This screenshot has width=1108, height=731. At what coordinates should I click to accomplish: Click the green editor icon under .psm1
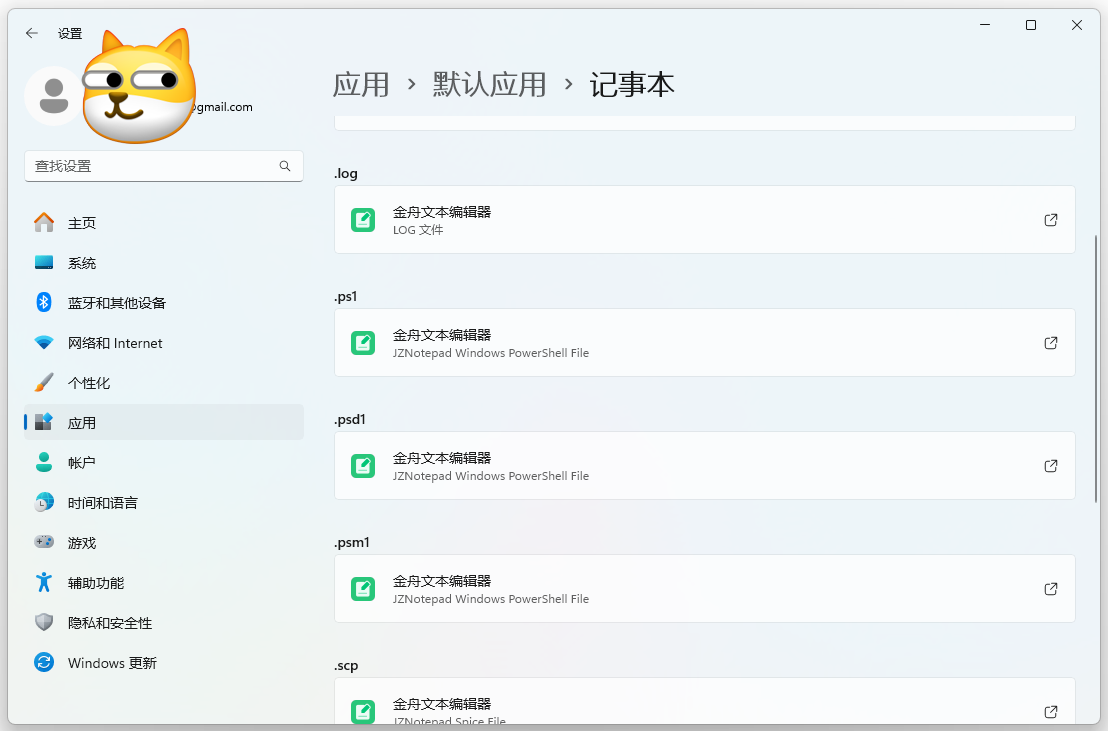coord(363,589)
